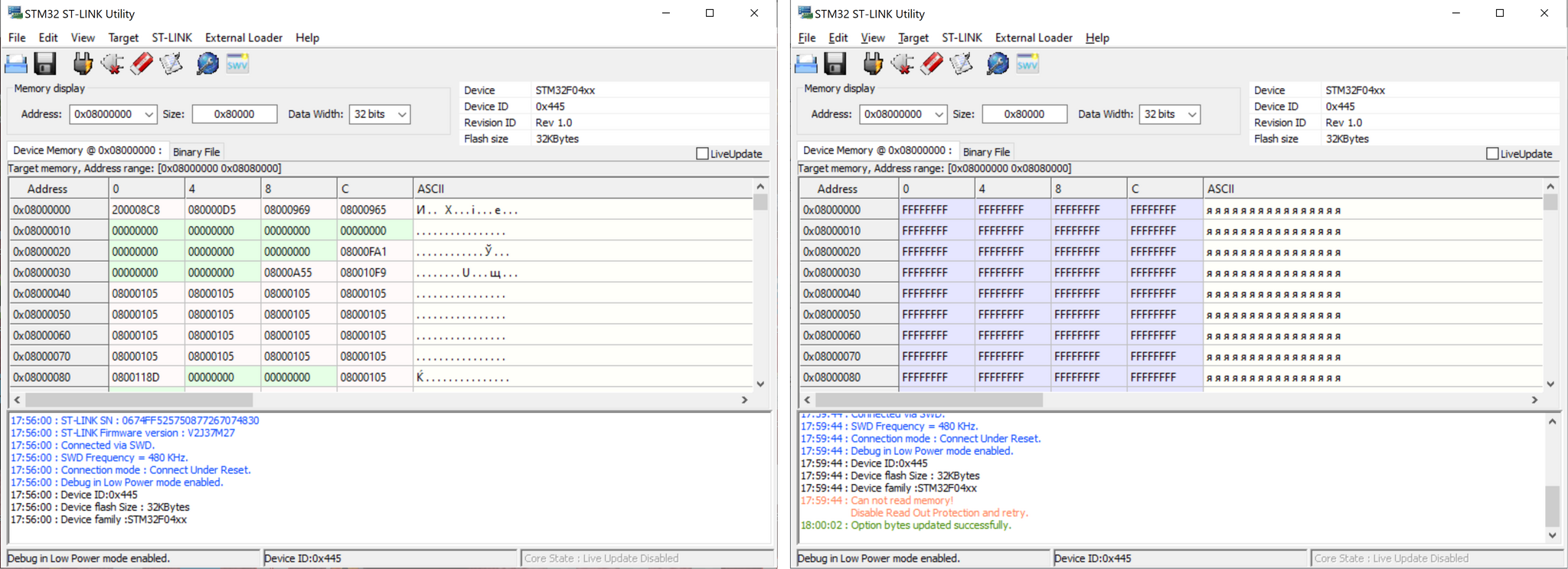Click scroll-down arrow of left memory table
Screen dimensions: 1568x569
(760, 384)
